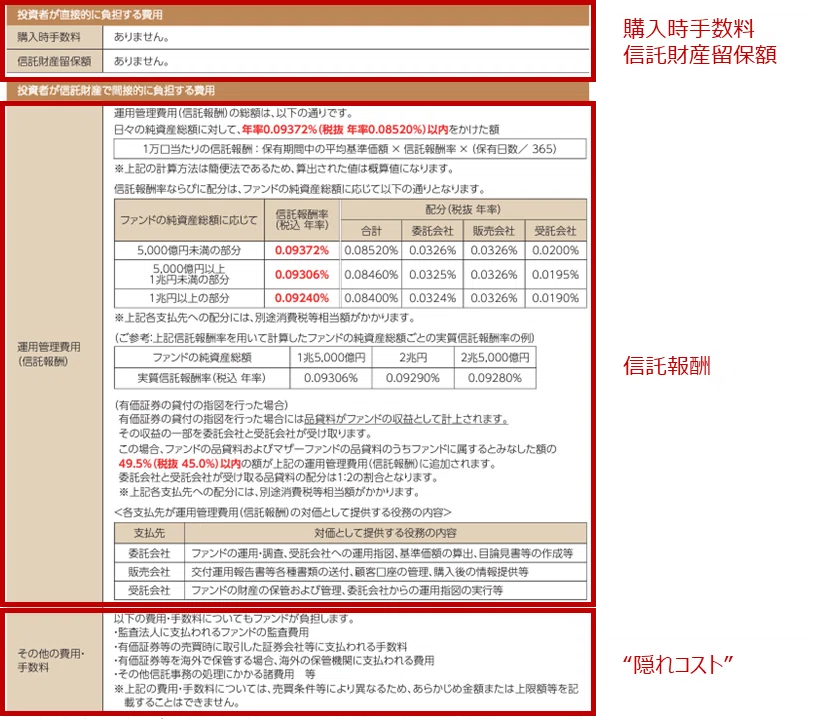The image size is (815, 719).
Task: Select the '0.0324%' 委託会社 cell
Action: 432,298
